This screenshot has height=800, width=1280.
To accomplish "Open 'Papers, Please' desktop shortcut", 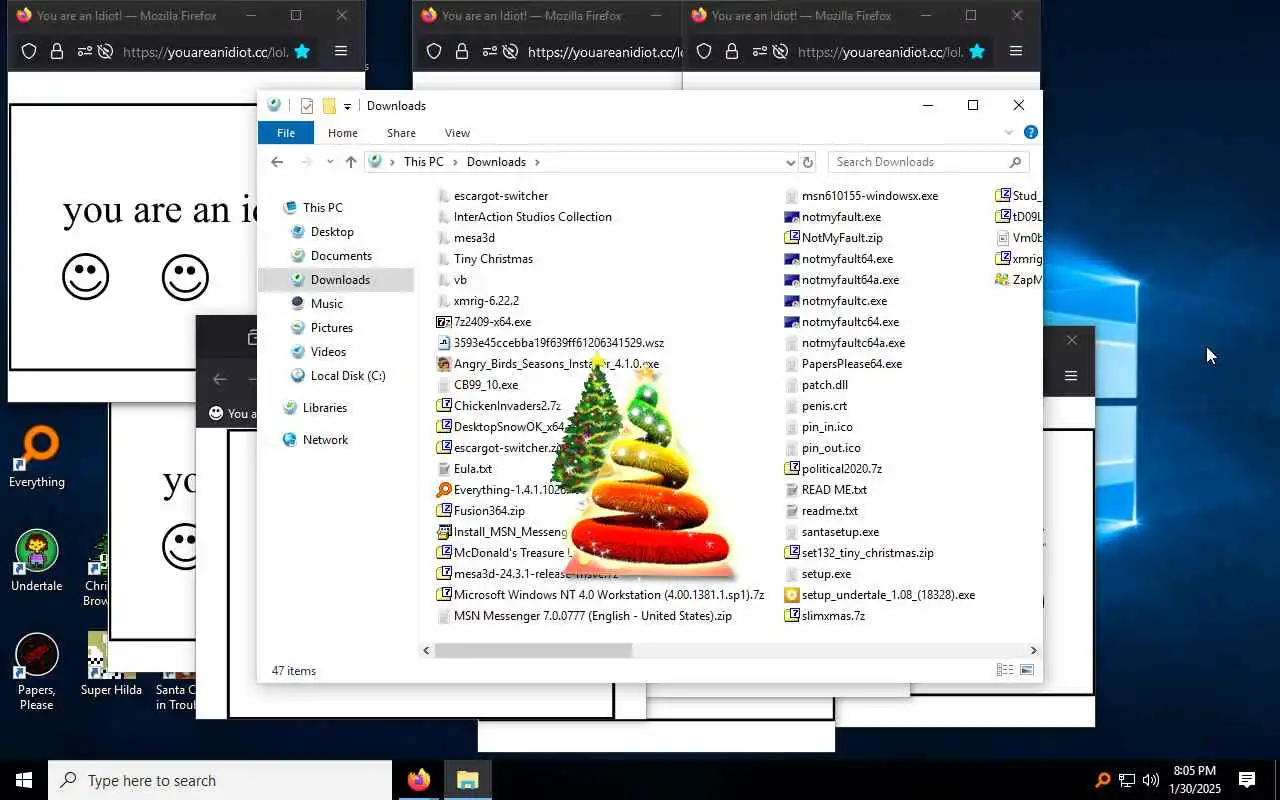I will (x=37, y=672).
